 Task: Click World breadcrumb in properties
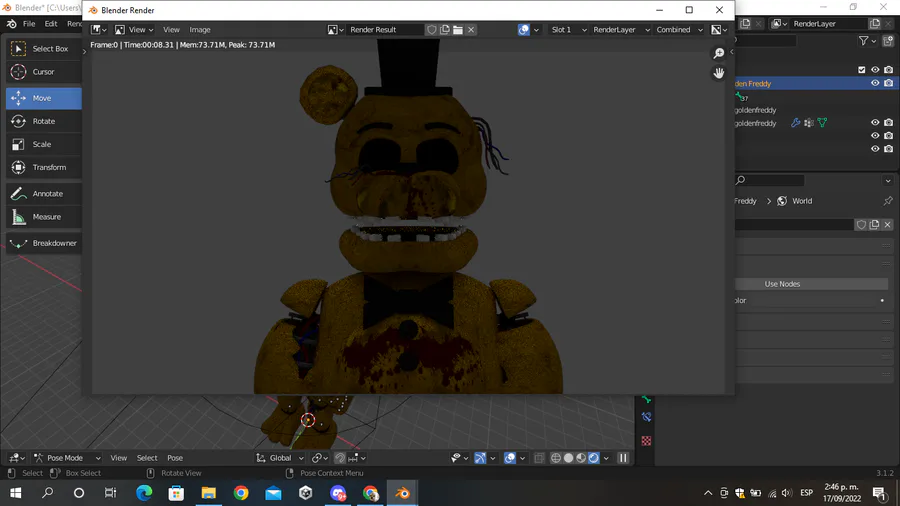[795, 201]
